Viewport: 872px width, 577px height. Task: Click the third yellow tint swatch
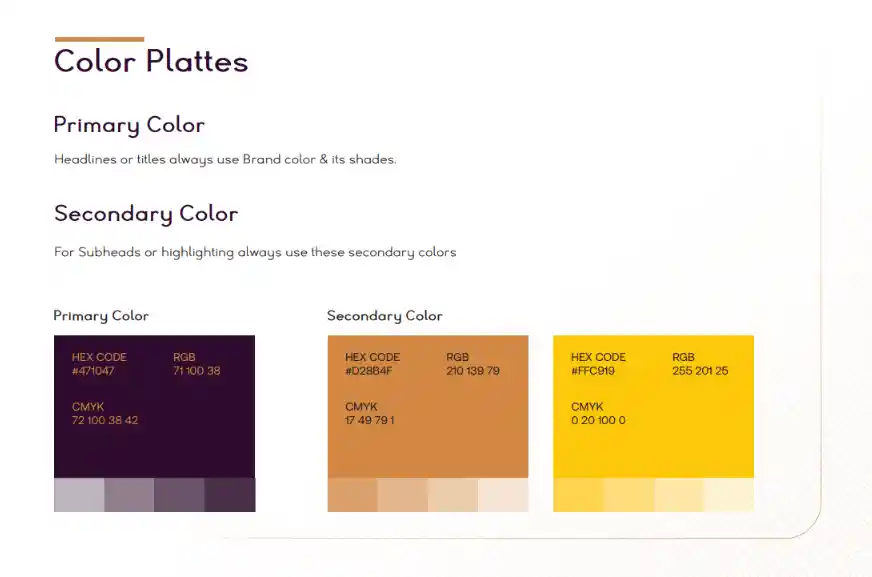point(679,495)
